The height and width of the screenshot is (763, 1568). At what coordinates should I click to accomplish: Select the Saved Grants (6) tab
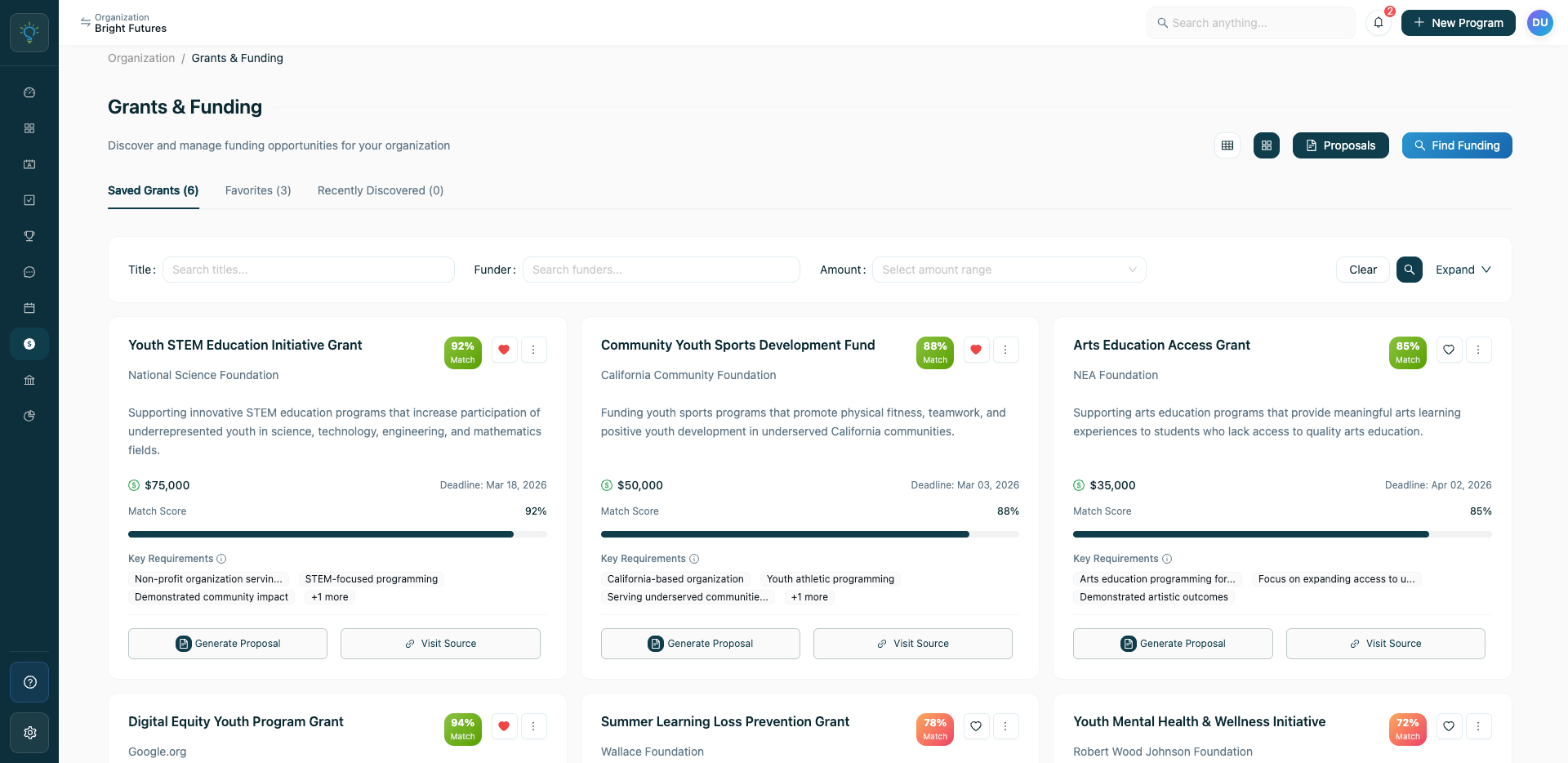154,190
